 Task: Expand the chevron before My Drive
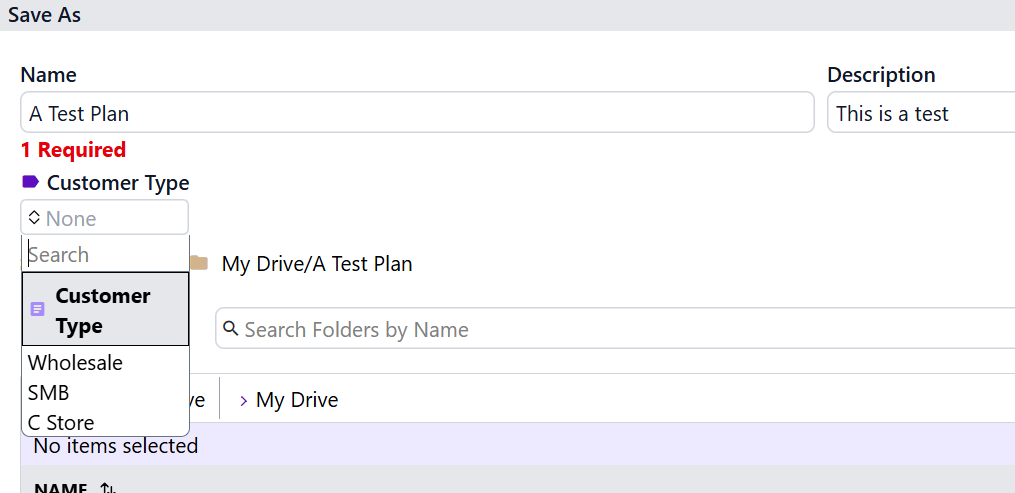[243, 400]
